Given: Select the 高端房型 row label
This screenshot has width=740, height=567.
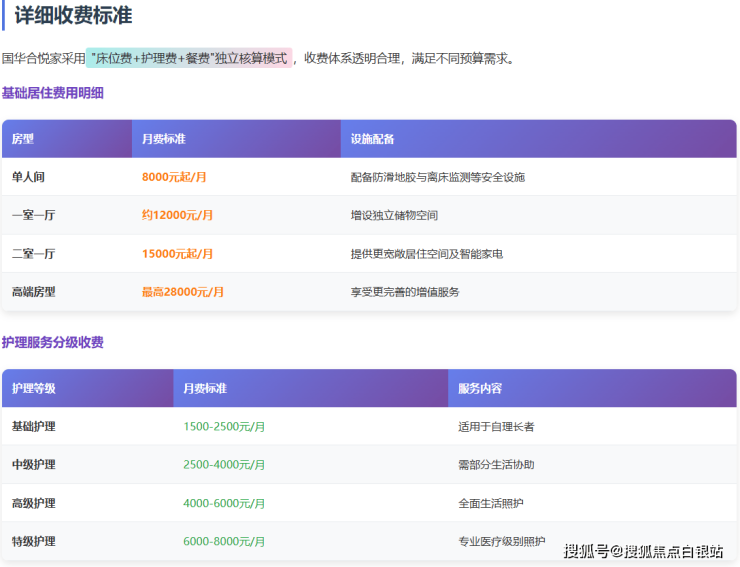Looking at the screenshot, I should pyautogui.click(x=33, y=292).
